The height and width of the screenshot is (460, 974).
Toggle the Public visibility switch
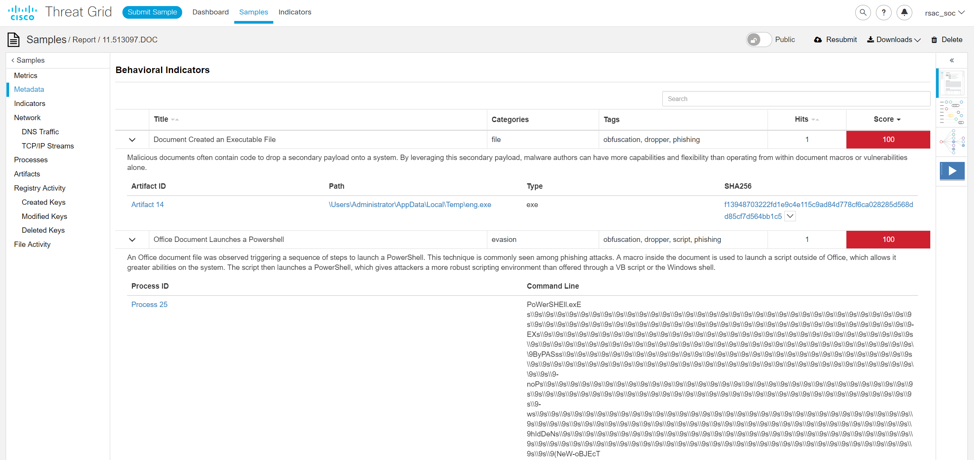point(758,40)
